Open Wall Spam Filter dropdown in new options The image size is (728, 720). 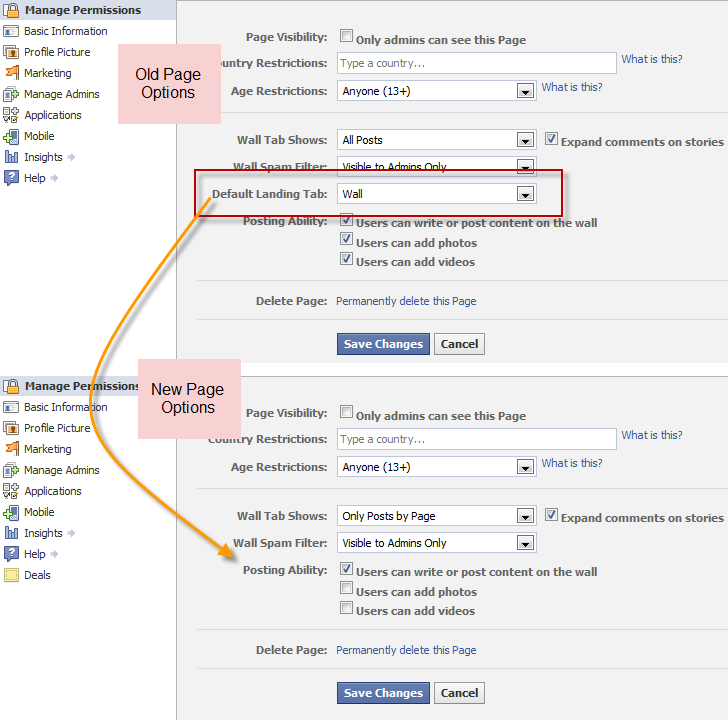[436, 543]
